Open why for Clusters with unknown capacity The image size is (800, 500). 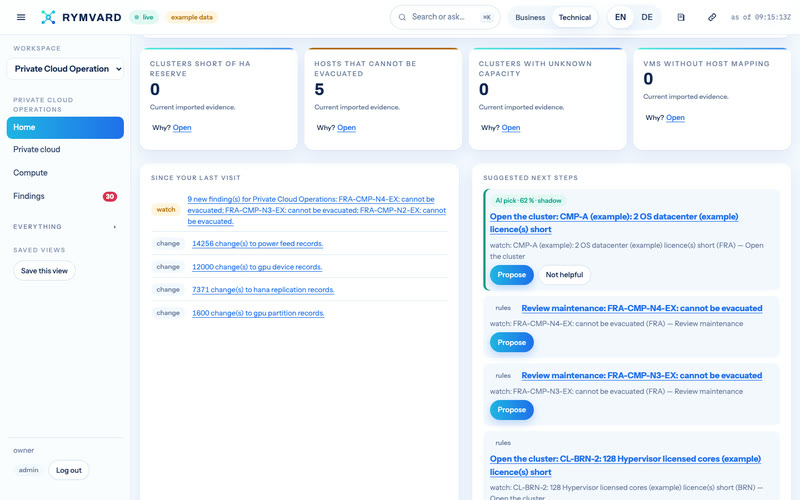point(511,128)
